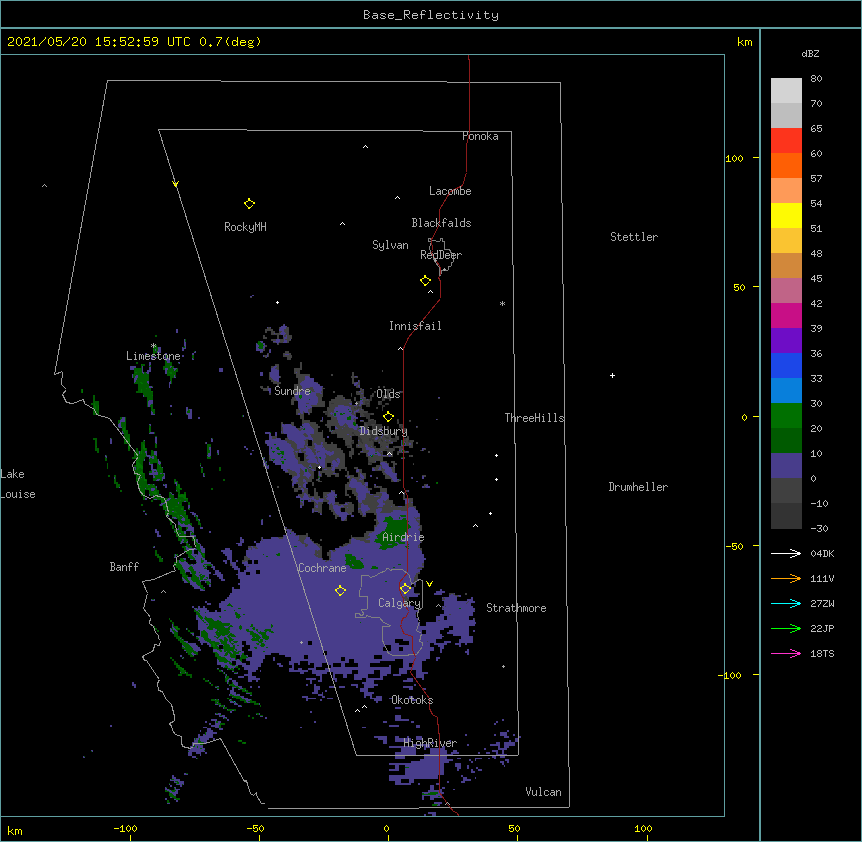This screenshot has height=842, width=862.
Task: Select the yellow diamond marker near Olds
Action: tap(389, 416)
